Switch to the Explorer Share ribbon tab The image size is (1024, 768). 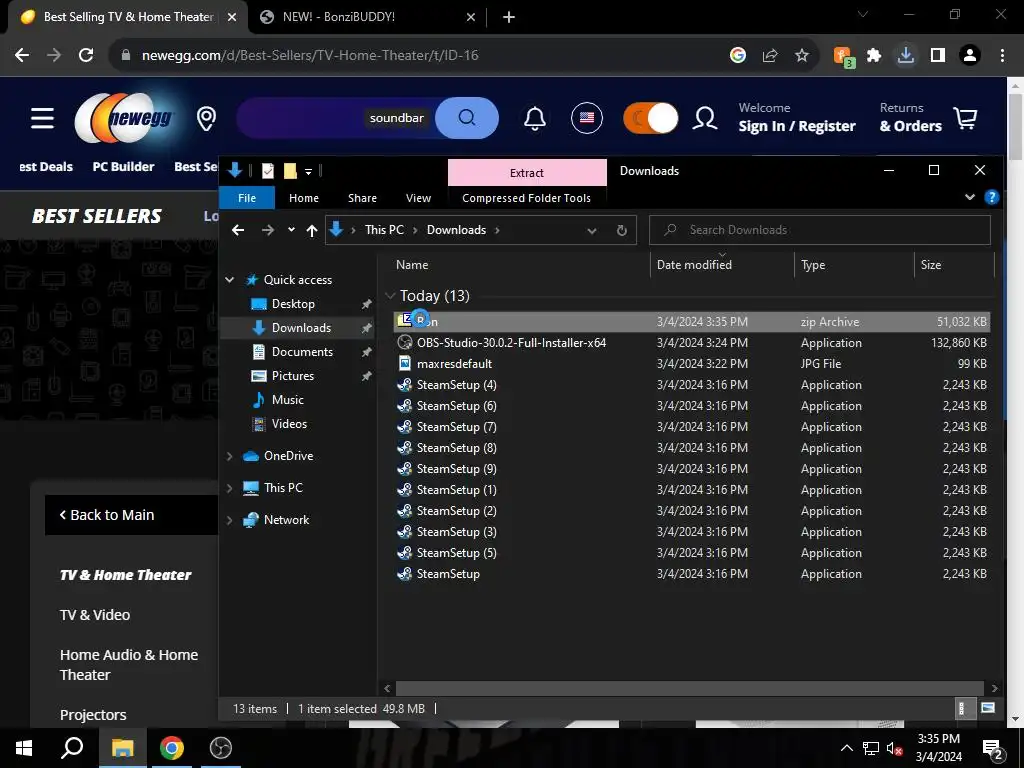click(x=362, y=198)
